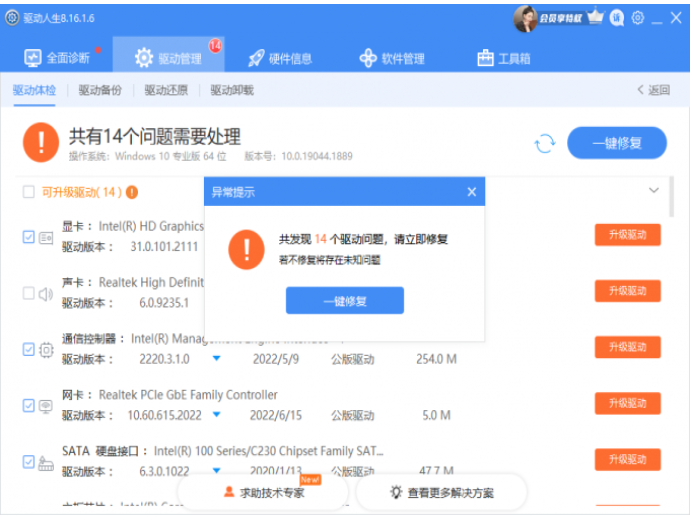The width and height of the screenshot is (693, 520).
Task: Close the 异常提示 dialog
Action: point(472,192)
